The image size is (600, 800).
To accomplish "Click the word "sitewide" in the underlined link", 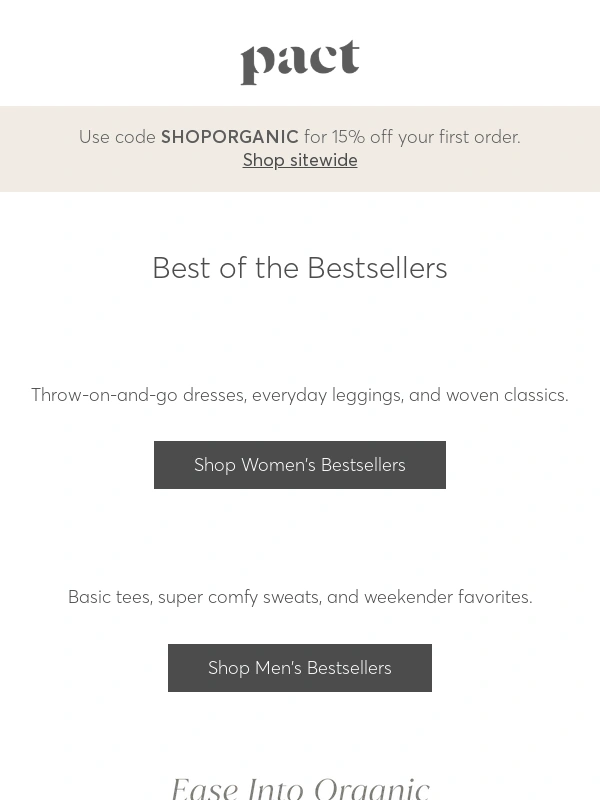I will tap(323, 160).
